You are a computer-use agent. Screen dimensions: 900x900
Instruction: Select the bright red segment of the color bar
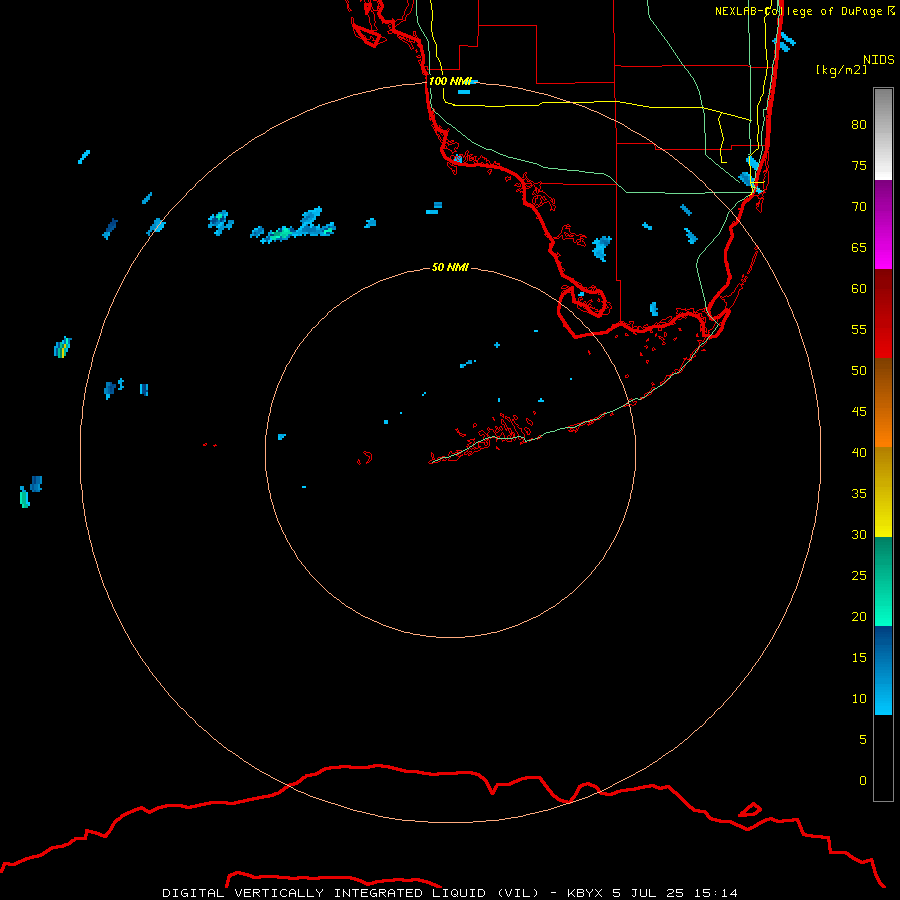click(883, 314)
